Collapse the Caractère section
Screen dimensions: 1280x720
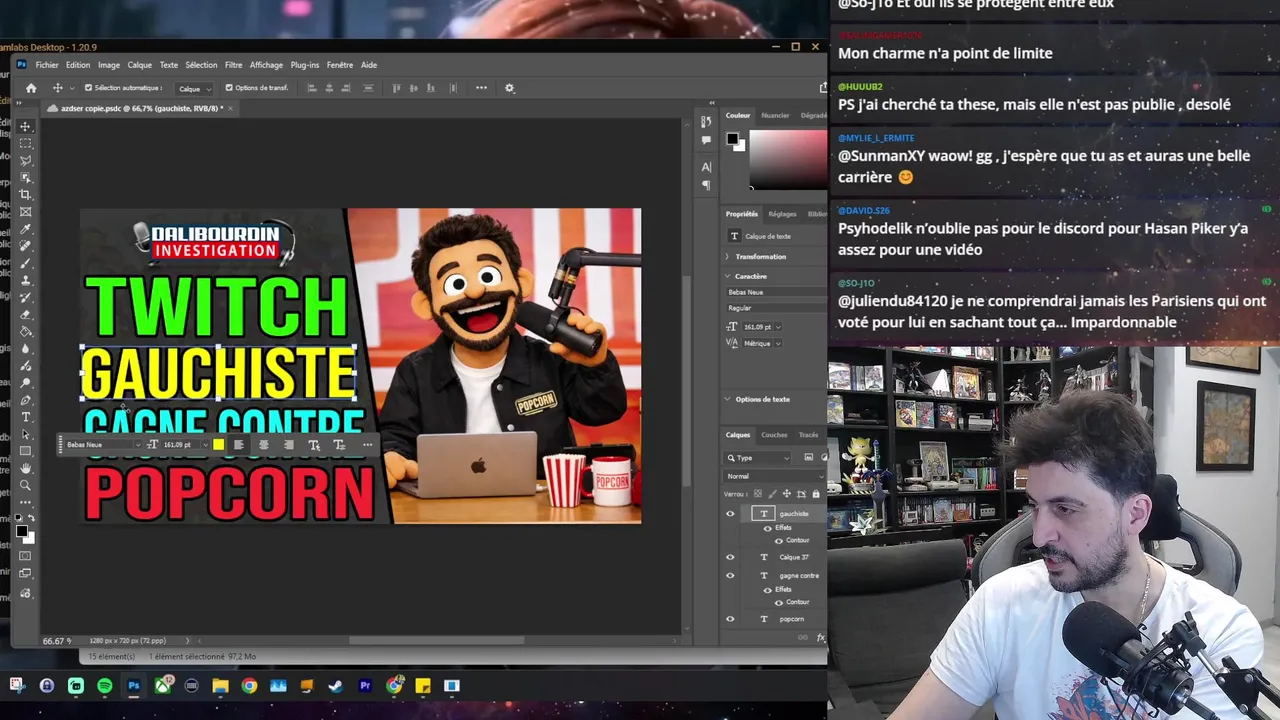pos(728,276)
